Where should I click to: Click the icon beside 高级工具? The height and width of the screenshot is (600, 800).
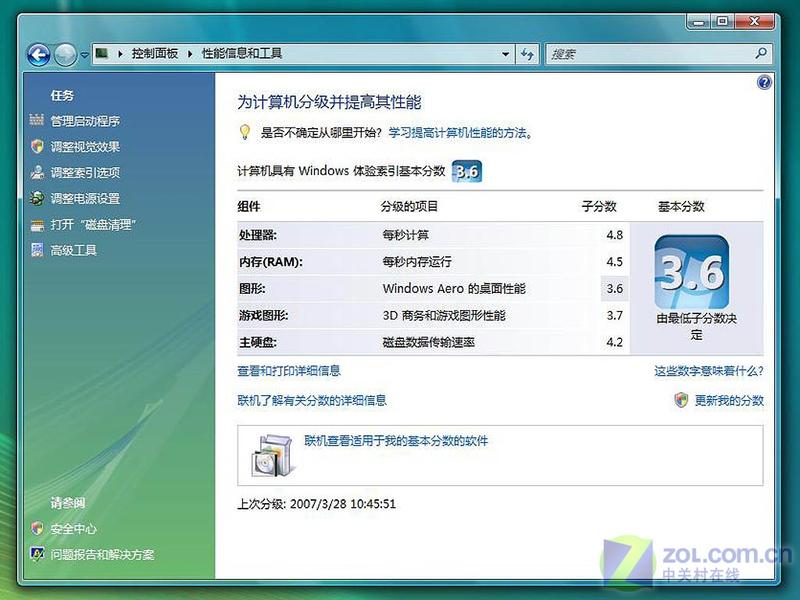pyautogui.click(x=37, y=249)
